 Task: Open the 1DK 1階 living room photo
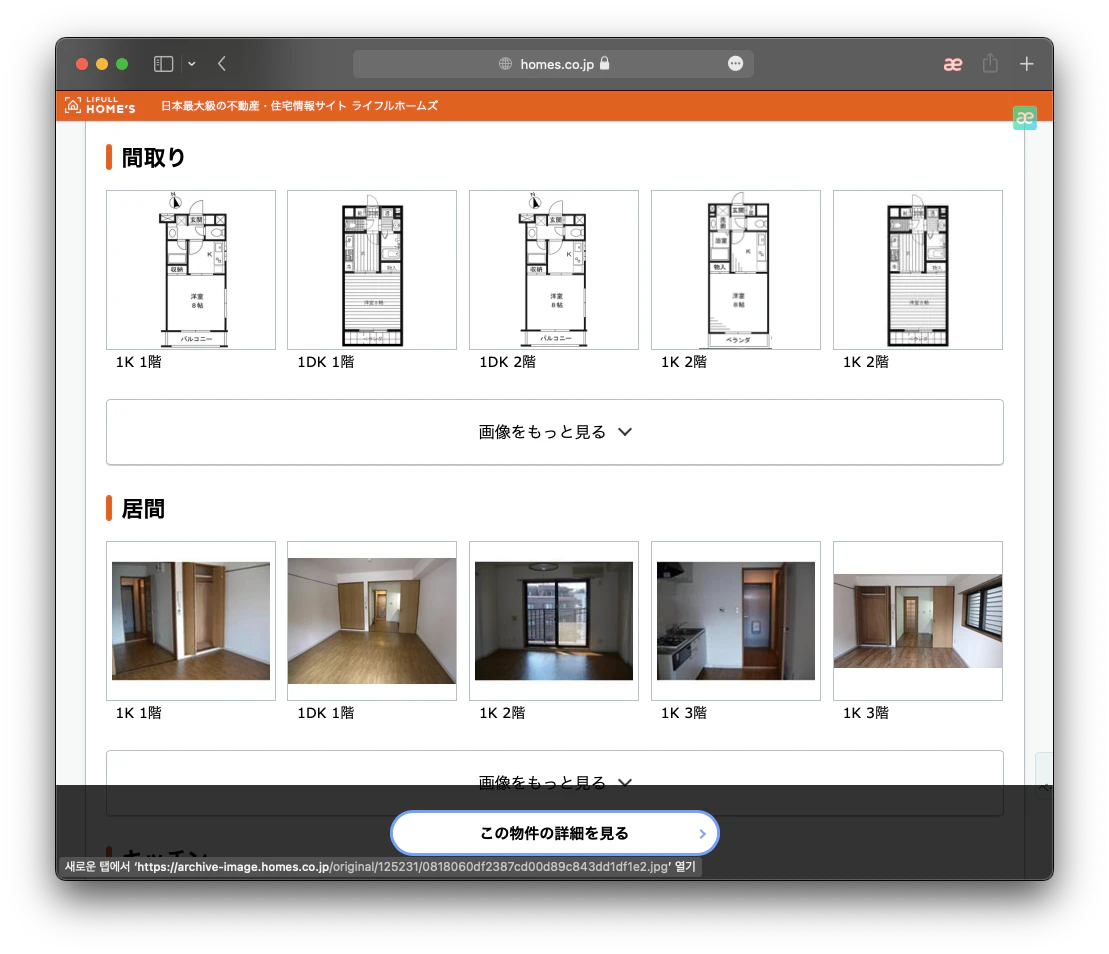[372, 621]
